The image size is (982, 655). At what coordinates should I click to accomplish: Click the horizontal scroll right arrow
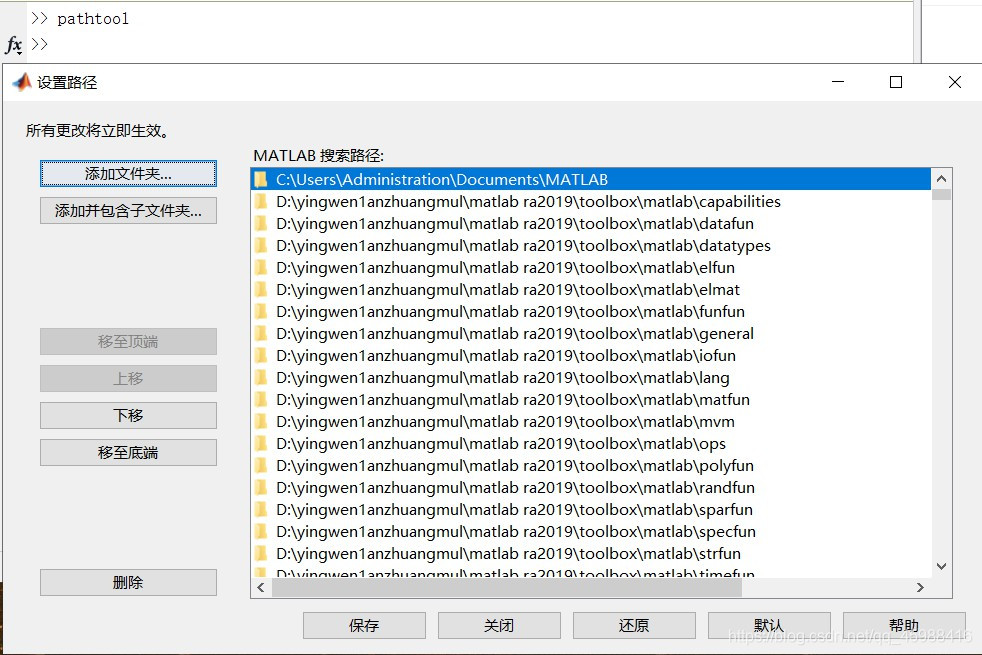920,587
